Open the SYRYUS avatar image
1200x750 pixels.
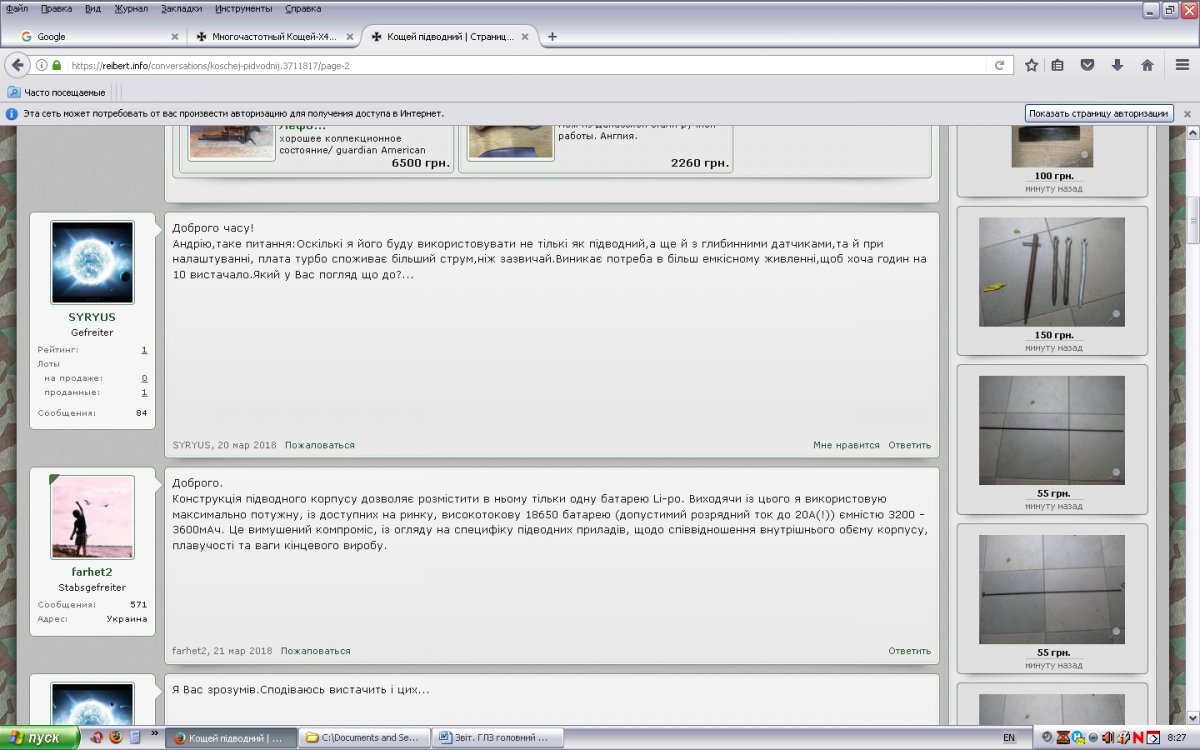(x=92, y=262)
